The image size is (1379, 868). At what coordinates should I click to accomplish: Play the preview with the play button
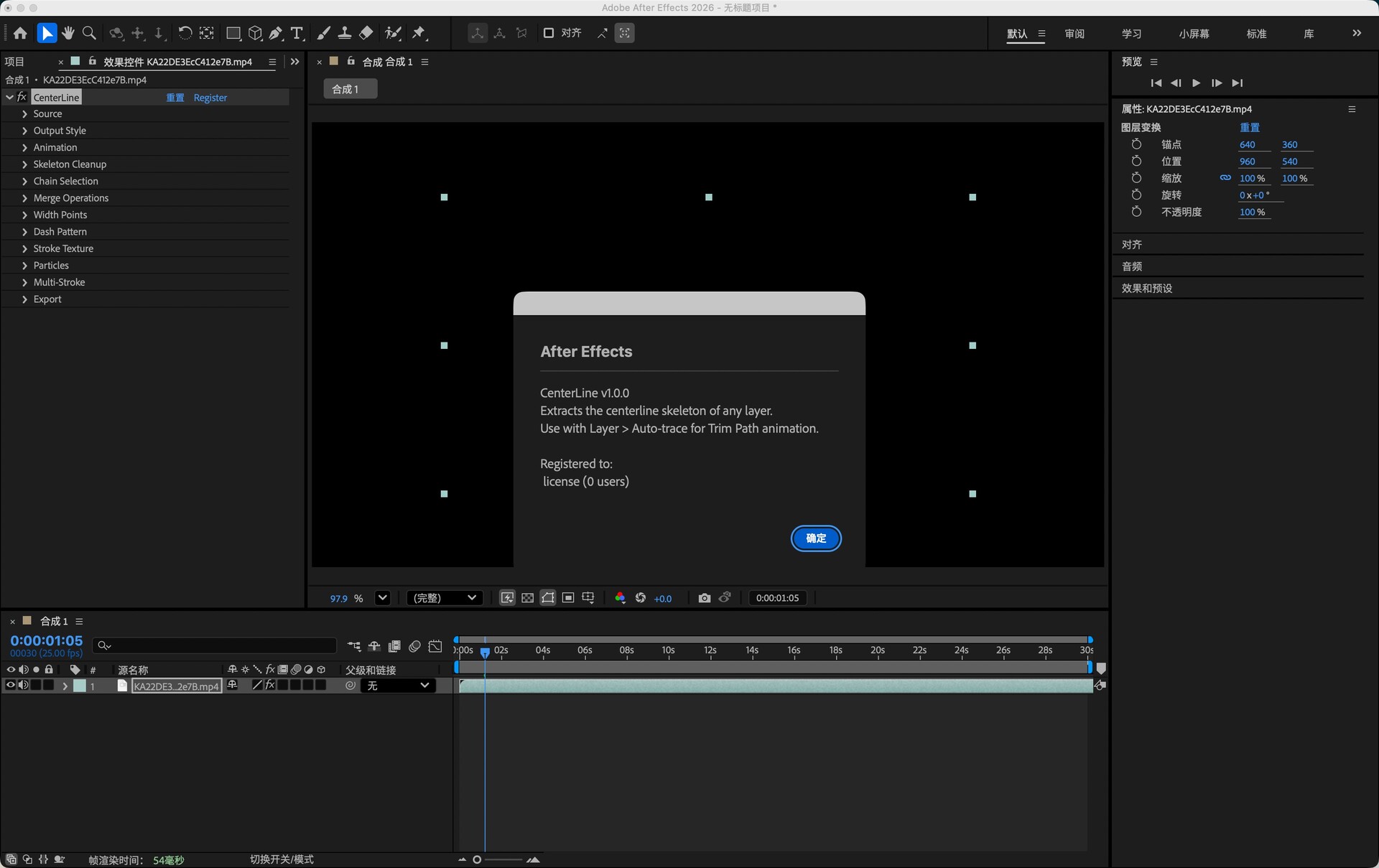pyautogui.click(x=1196, y=83)
